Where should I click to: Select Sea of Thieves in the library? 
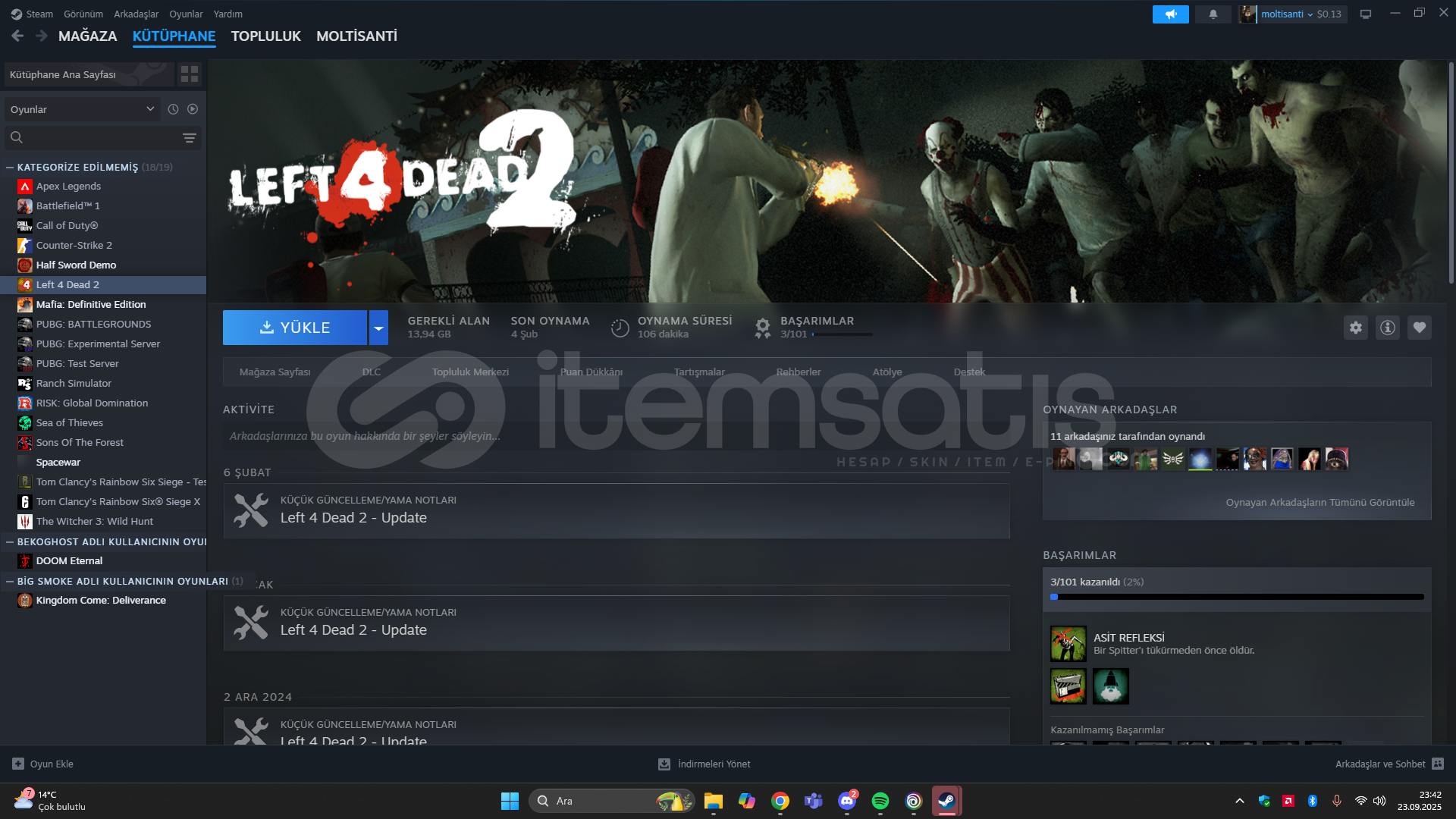(x=103, y=422)
